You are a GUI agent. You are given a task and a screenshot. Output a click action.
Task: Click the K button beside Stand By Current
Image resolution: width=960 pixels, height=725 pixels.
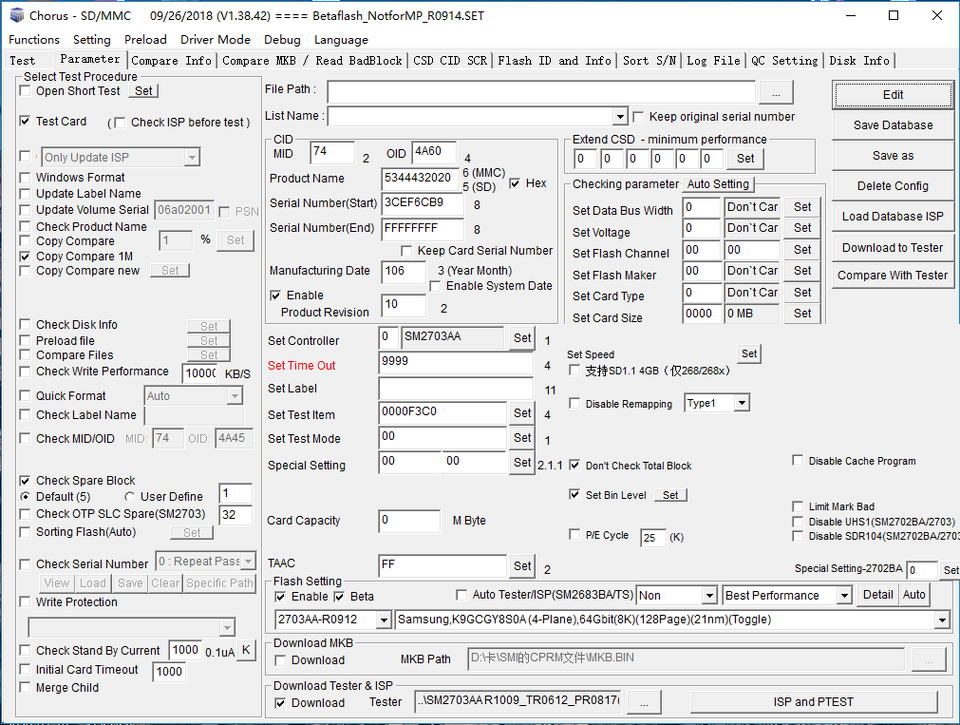click(245, 650)
